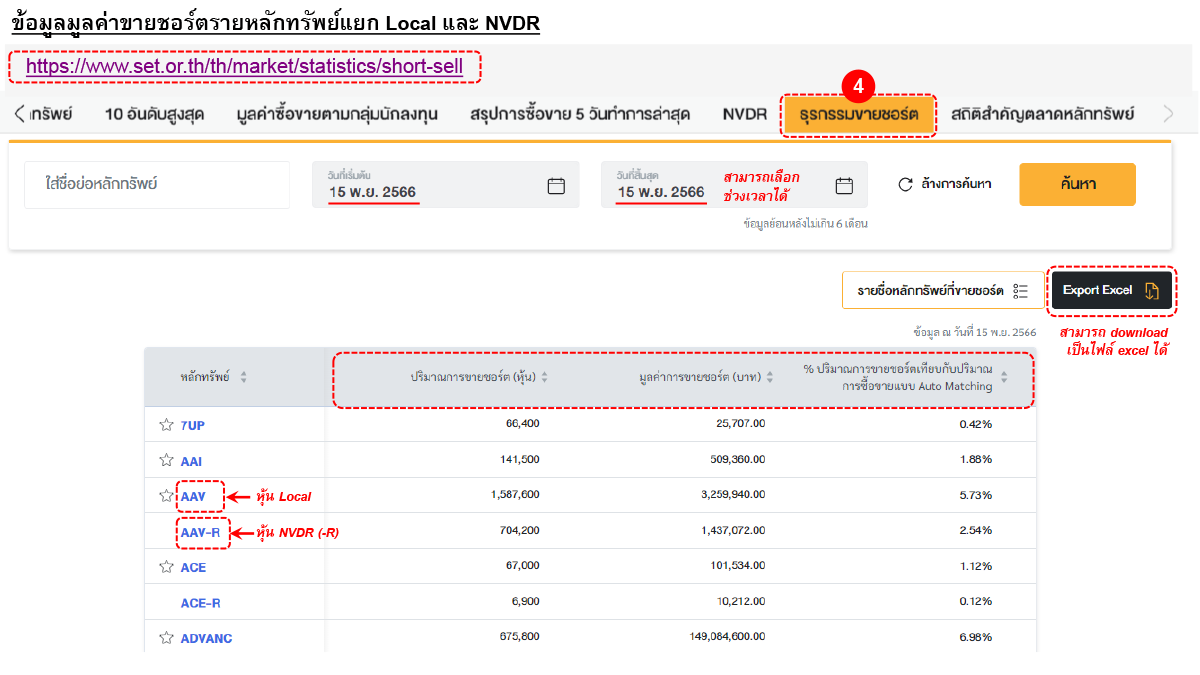The image size is (1200, 675).
Task: Sort by มูลค่าการขายชอร์ต (บาท) column
Action: 770,377
